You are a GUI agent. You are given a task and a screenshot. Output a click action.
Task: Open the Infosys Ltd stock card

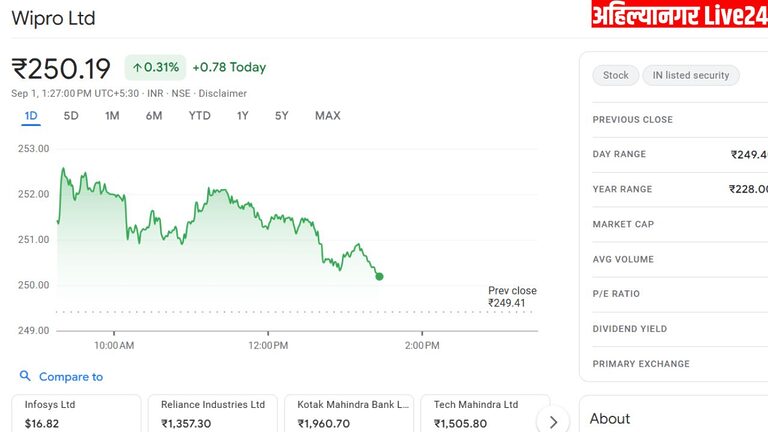[76, 413]
